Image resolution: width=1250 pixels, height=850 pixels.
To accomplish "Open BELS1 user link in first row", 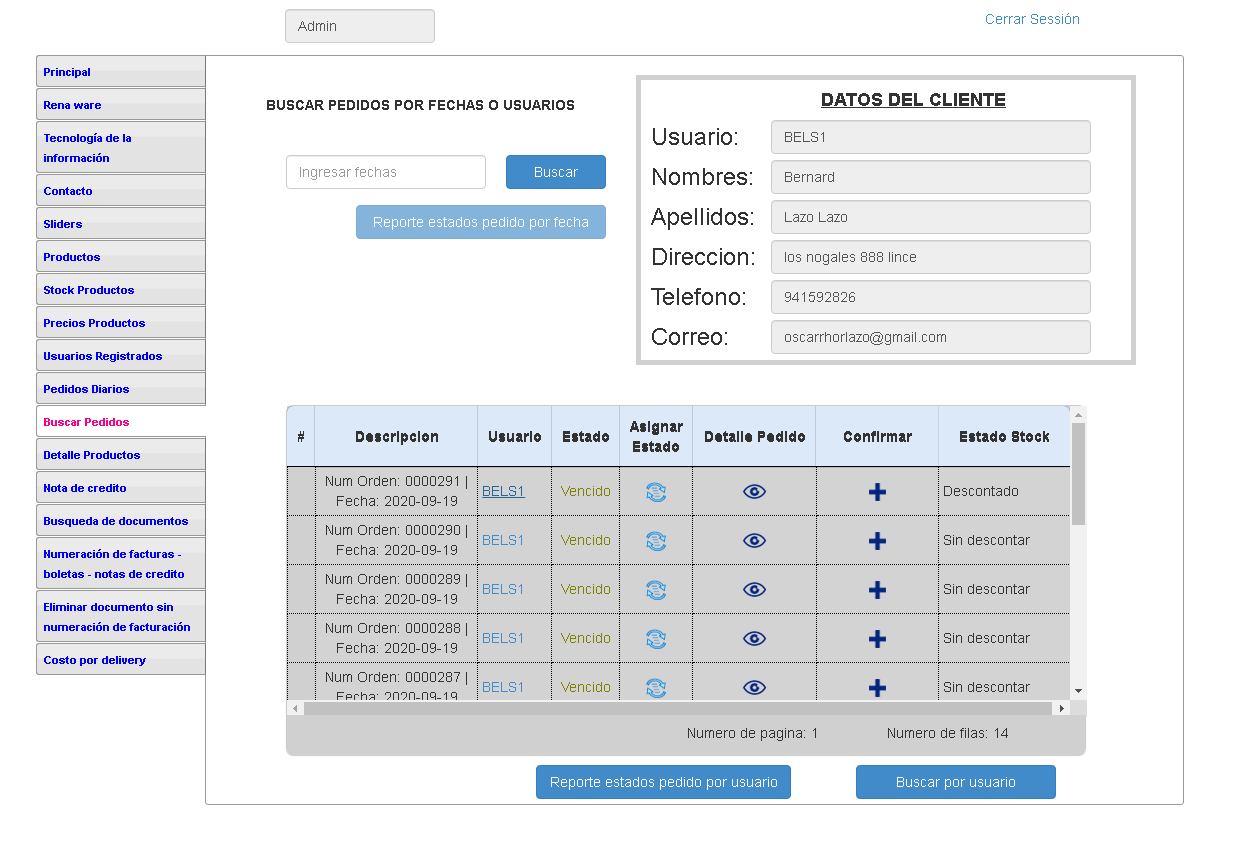I will tap(503, 492).
